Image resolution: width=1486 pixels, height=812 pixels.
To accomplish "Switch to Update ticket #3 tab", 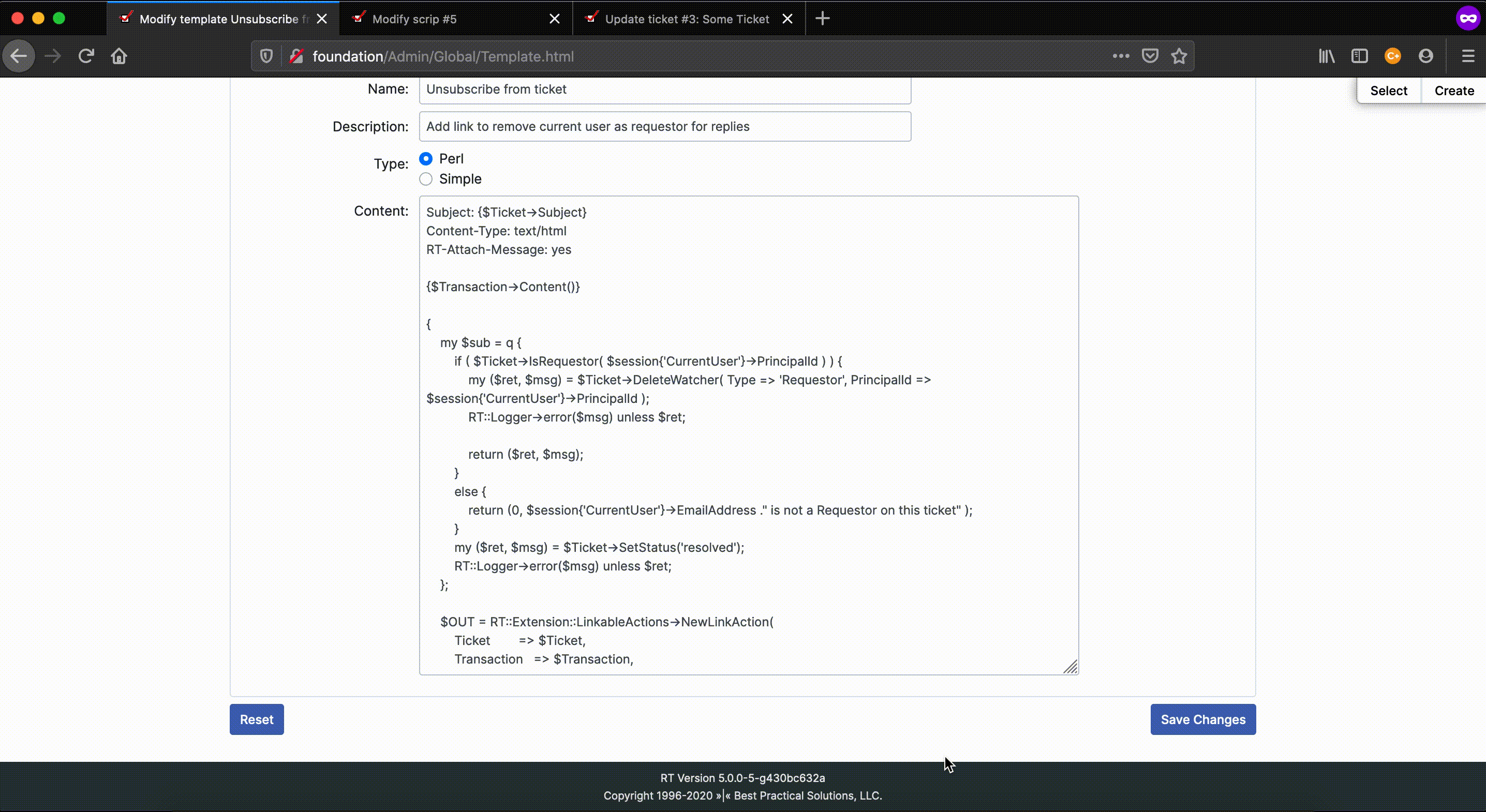I will pos(687,19).
